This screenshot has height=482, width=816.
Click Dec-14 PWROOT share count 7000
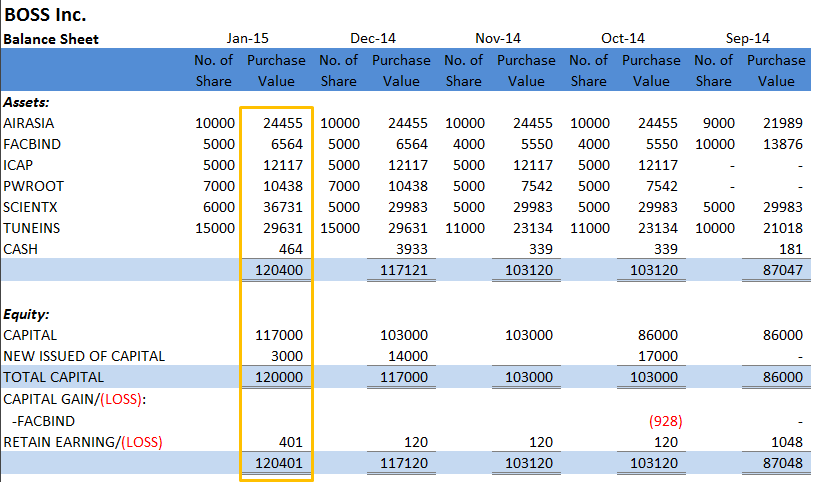pos(343,186)
